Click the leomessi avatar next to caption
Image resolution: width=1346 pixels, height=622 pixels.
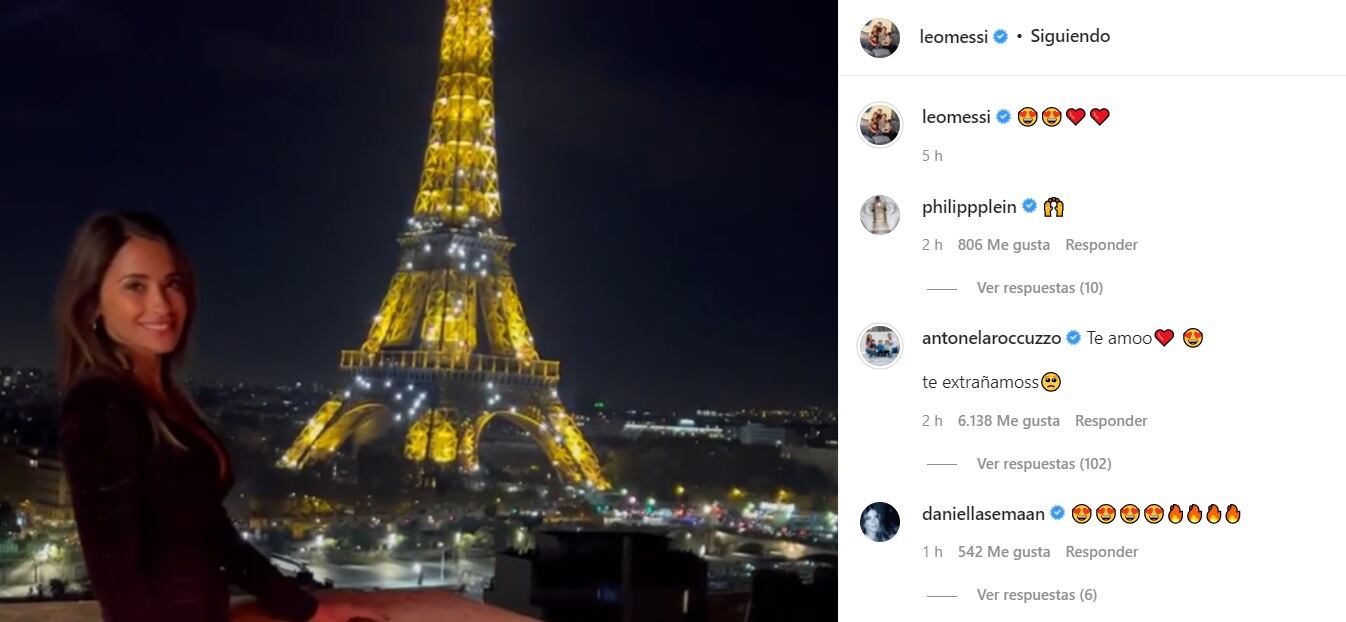(880, 124)
